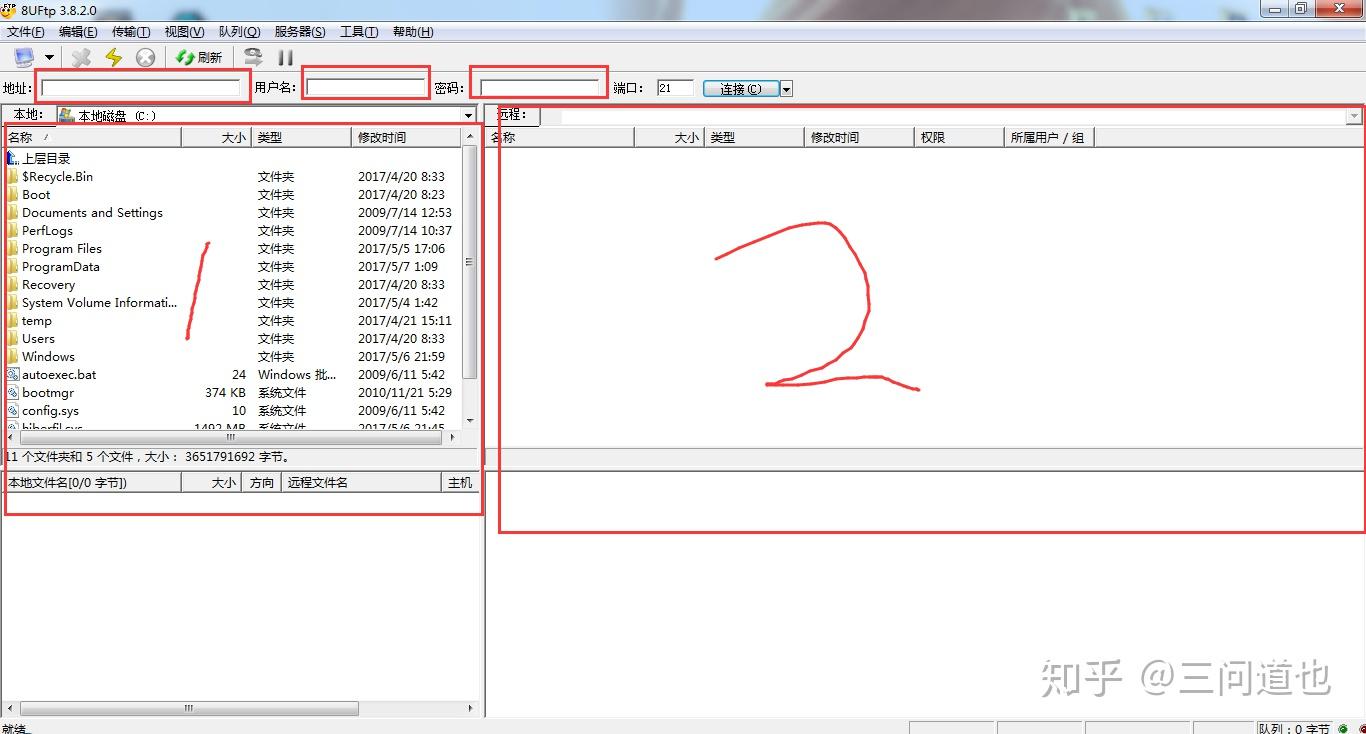Viewport: 1366px width, 734px height.
Task: Expand dropdown next to 连接 button
Action: point(786,89)
